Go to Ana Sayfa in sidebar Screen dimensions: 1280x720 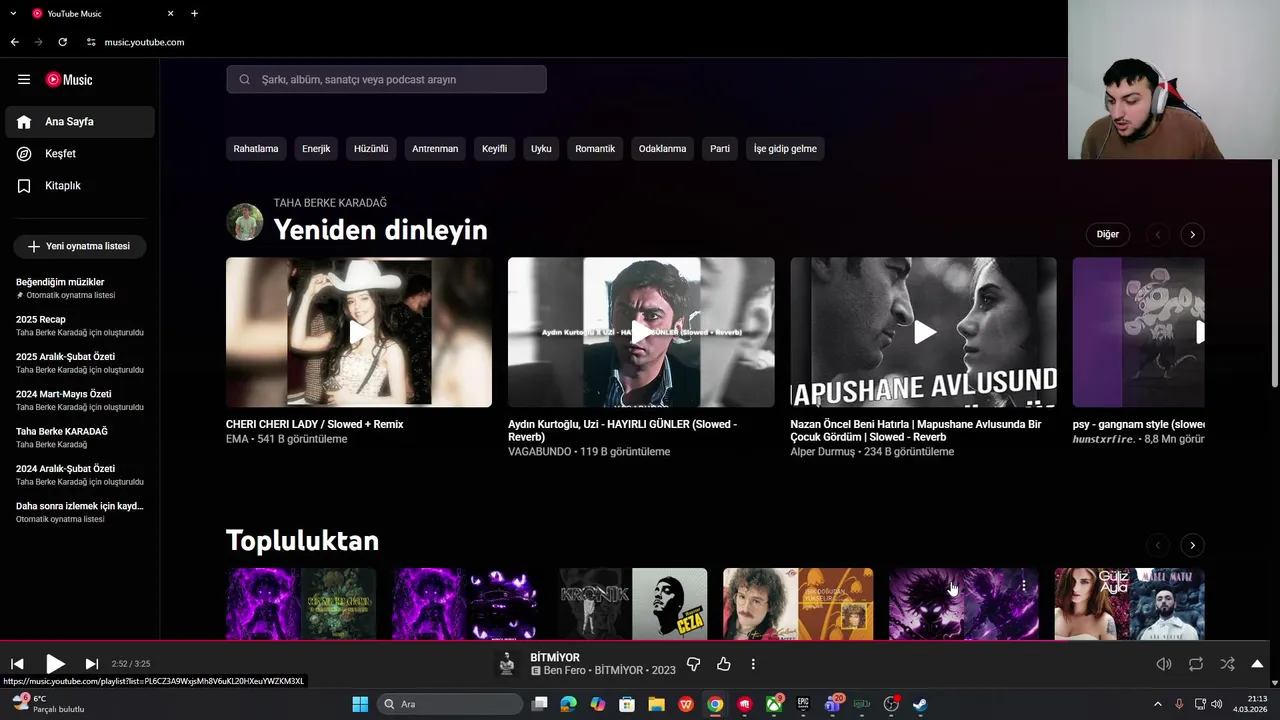click(x=79, y=122)
